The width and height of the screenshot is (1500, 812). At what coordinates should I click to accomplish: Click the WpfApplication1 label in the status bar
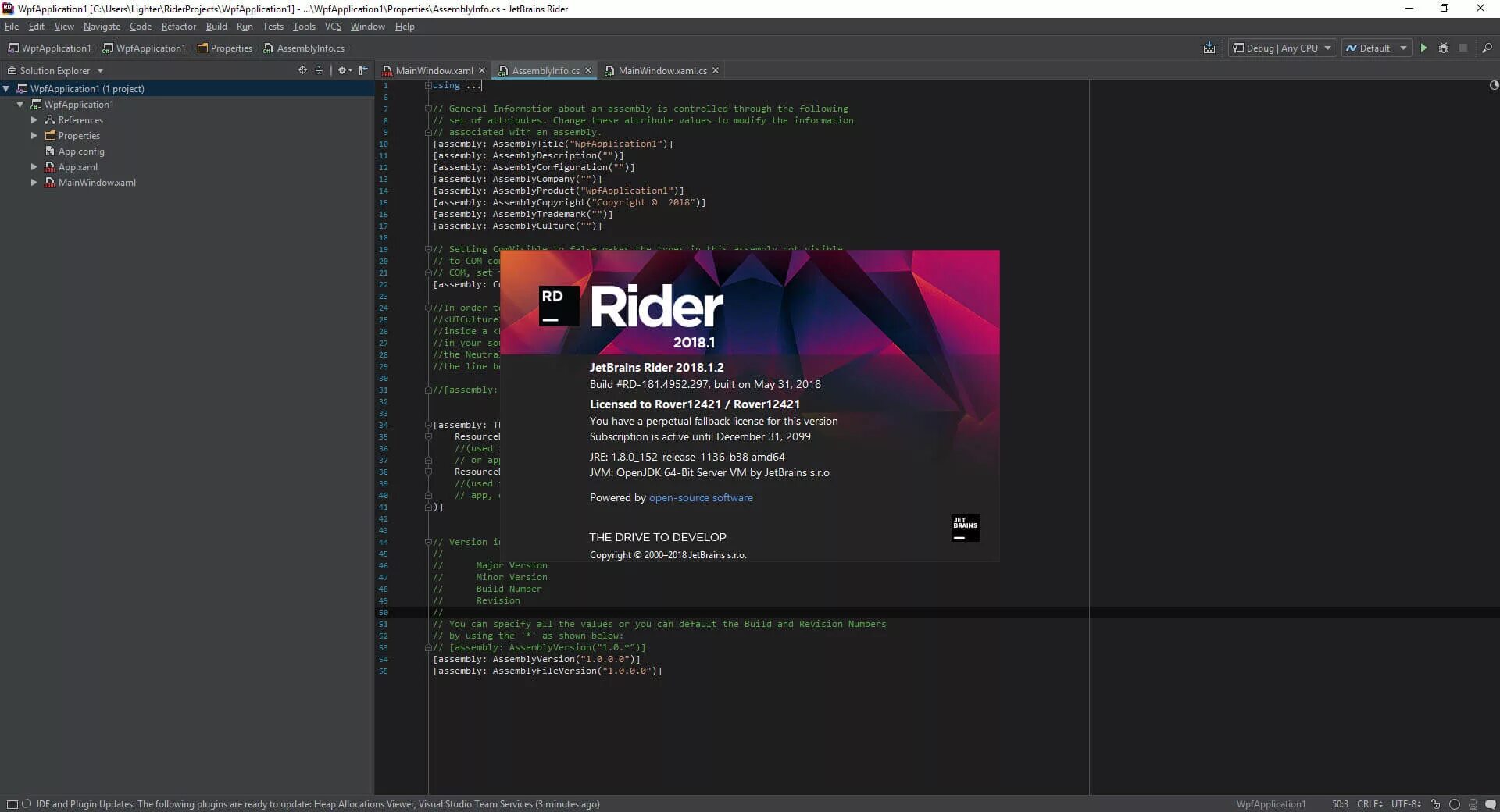click(x=1270, y=803)
